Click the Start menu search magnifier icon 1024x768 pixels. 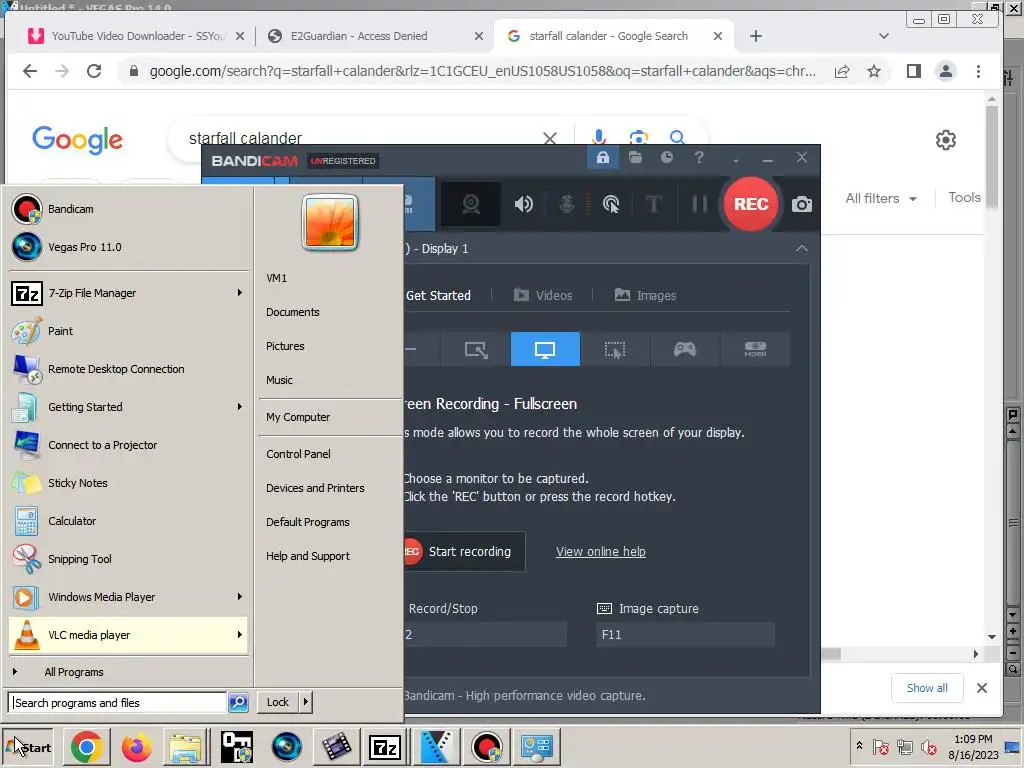coord(238,703)
